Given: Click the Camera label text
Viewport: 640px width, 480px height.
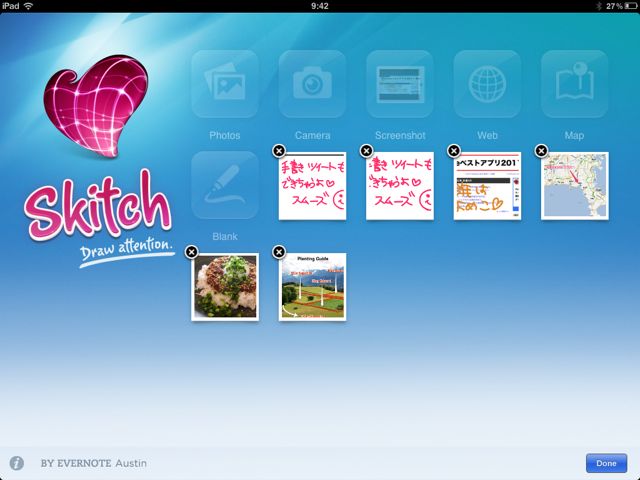Looking at the screenshot, I should [x=313, y=136].
